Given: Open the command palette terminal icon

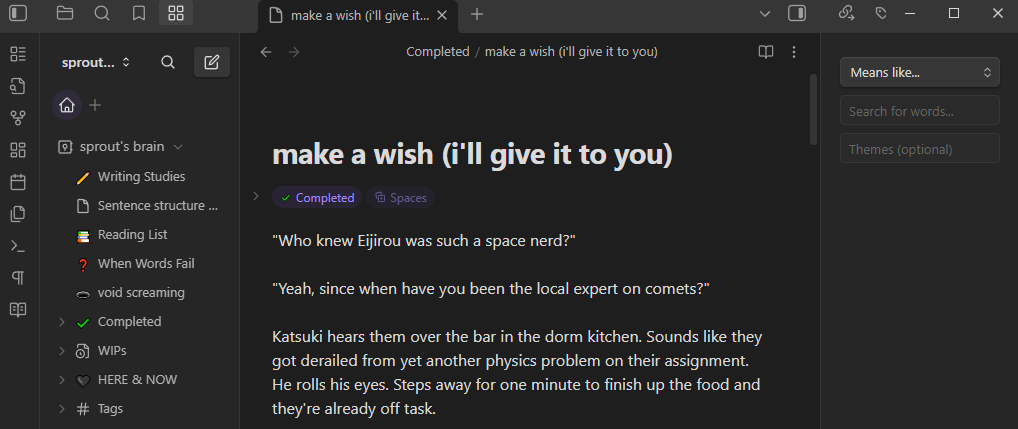Looking at the screenshot, I should point(17,246).
